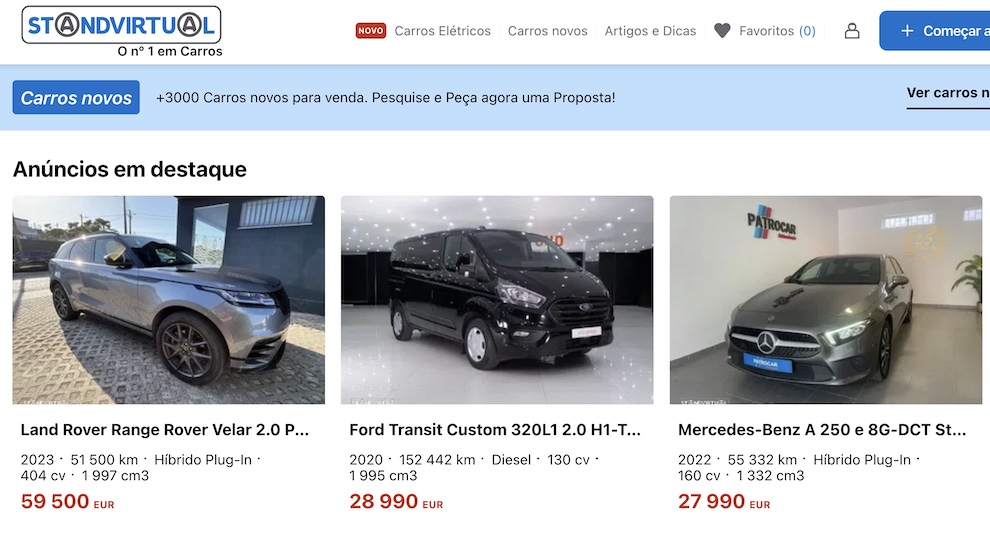Viewport: 990px width, 556px height.
Task: Open Favoritos (0) link
Action: pos(777,31)
